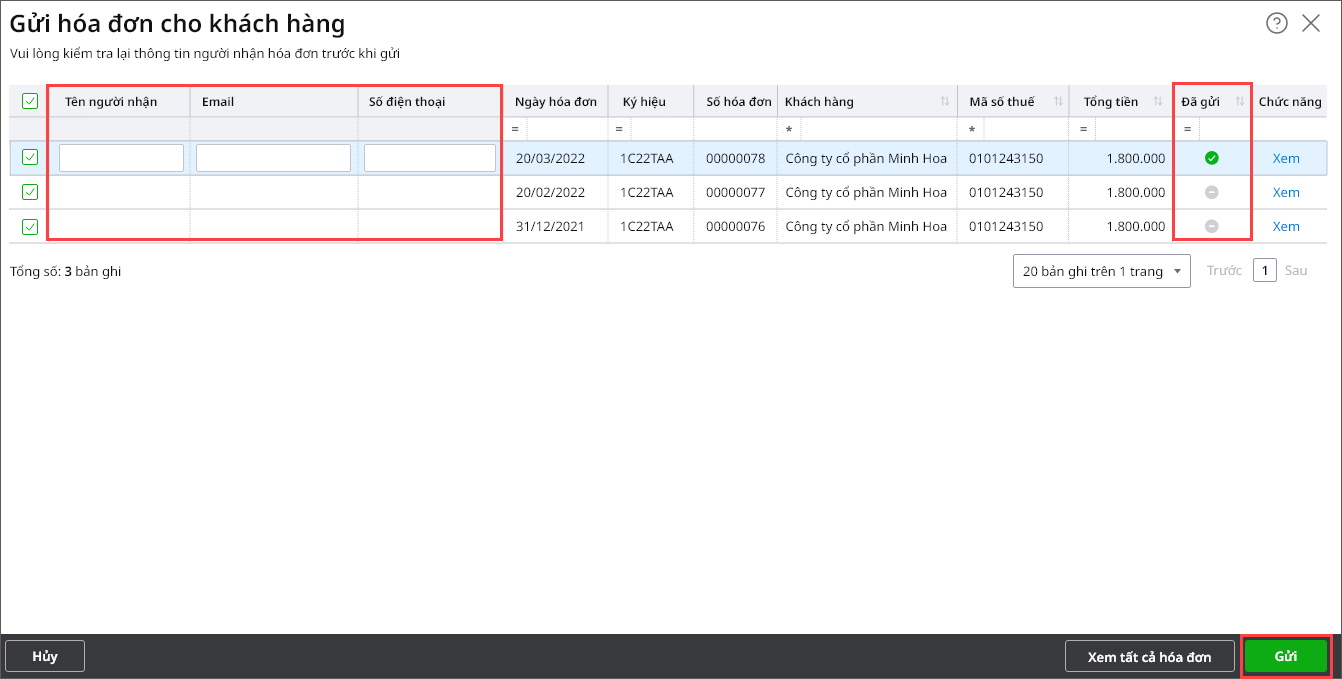The image size is (1342, 679).
Task: Open the records per page dropdown
Action: tap(1101, 271)
